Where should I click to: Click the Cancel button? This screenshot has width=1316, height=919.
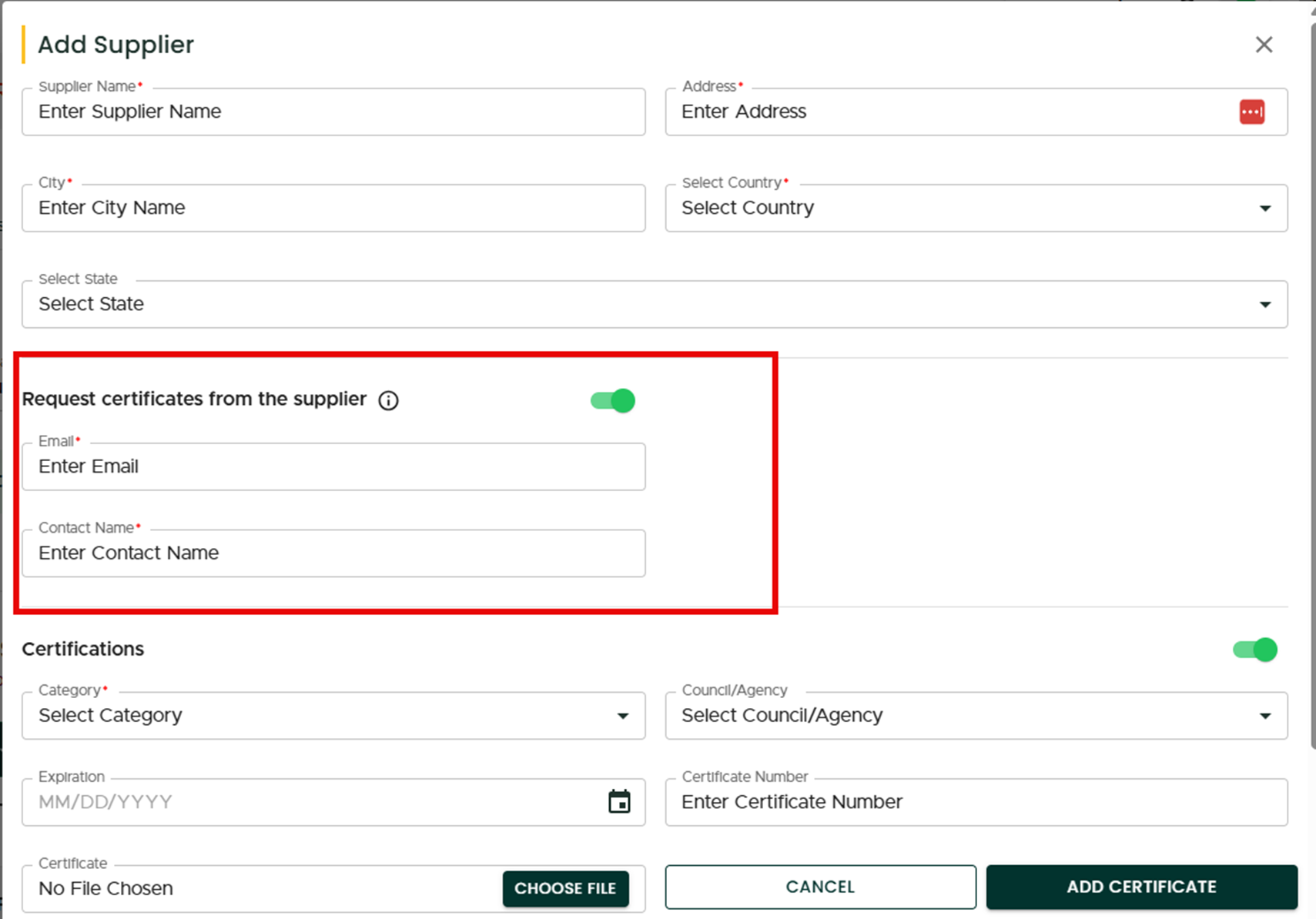click(821, 887)
